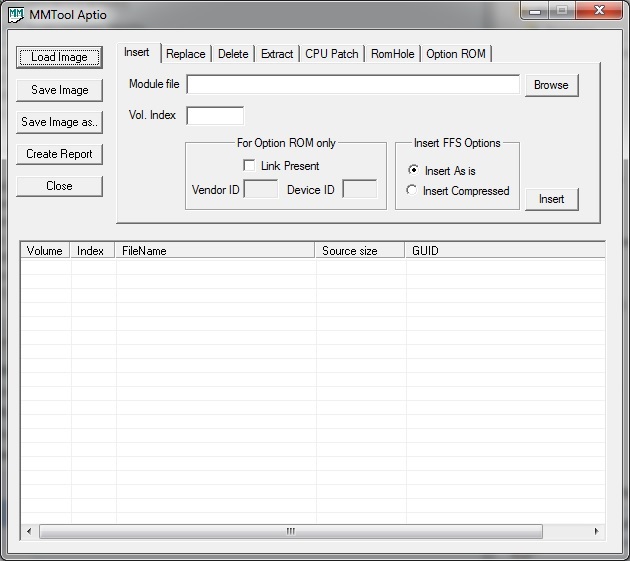Screen dimensions: 630x561
Task: Click the Vendor ID field
Action: 261,189
